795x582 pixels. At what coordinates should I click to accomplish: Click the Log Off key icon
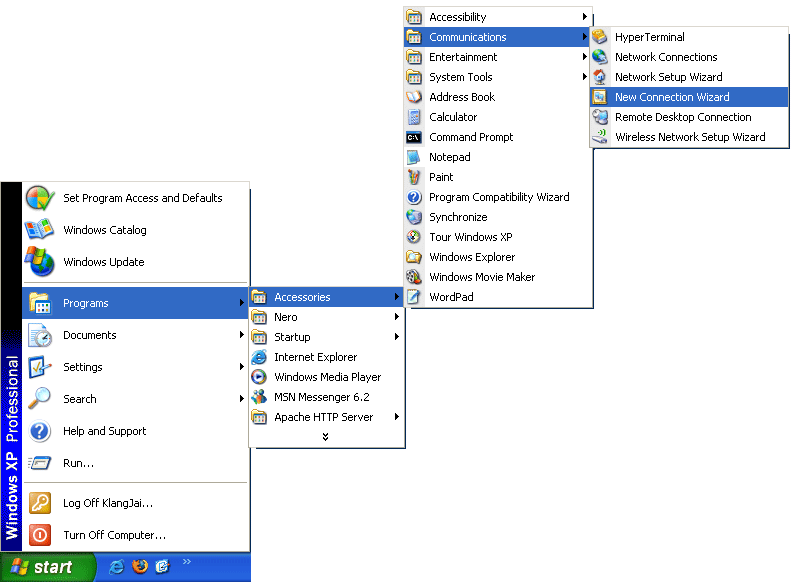[40, 503]
